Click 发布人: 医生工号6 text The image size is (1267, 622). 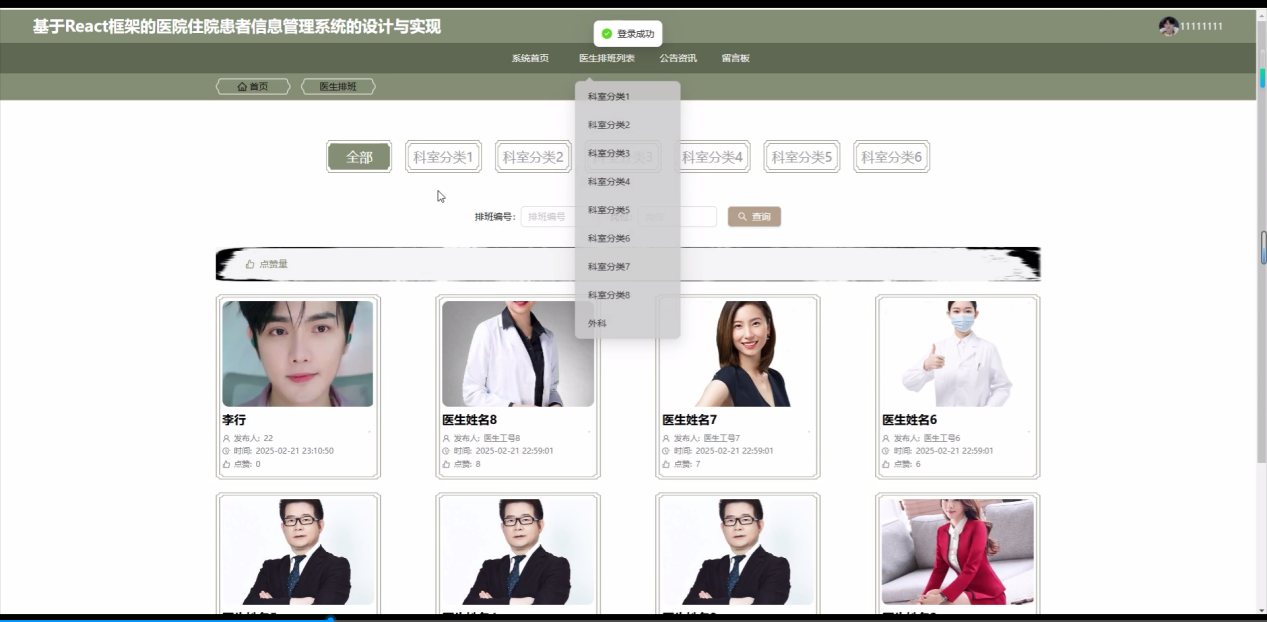click(927, 438)
